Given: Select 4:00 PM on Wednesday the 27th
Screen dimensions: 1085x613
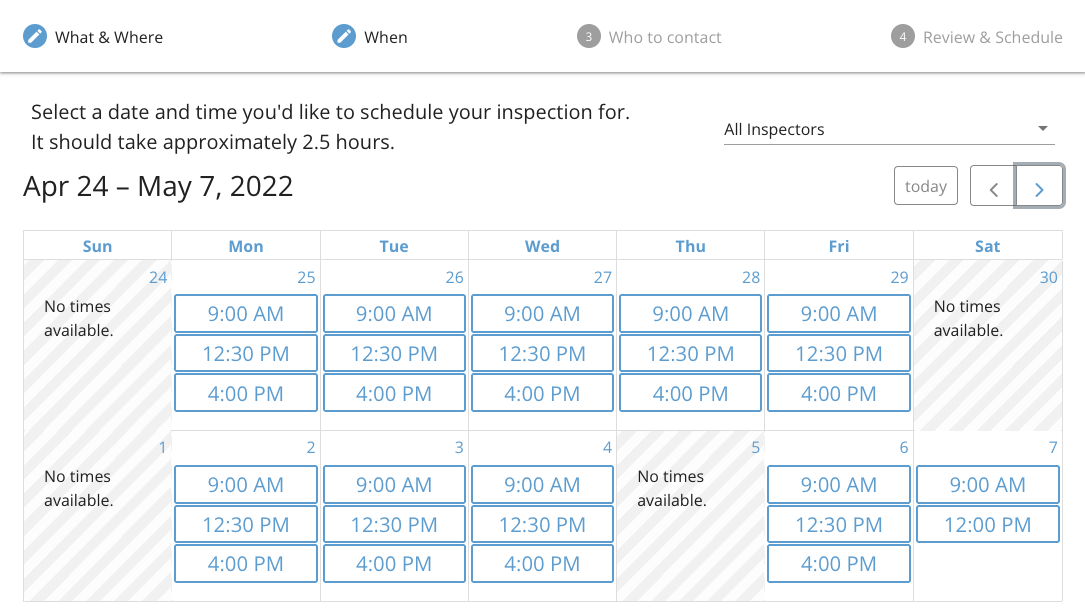Looking at the screenshot, I should point(541,393).
